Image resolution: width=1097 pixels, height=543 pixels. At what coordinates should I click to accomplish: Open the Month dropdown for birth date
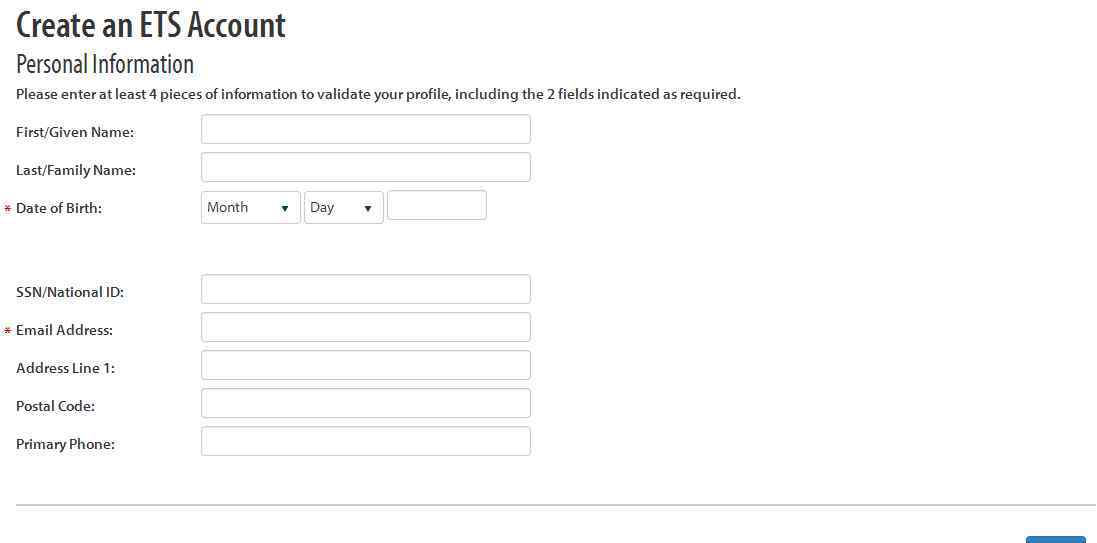click(x=250, y=208)
